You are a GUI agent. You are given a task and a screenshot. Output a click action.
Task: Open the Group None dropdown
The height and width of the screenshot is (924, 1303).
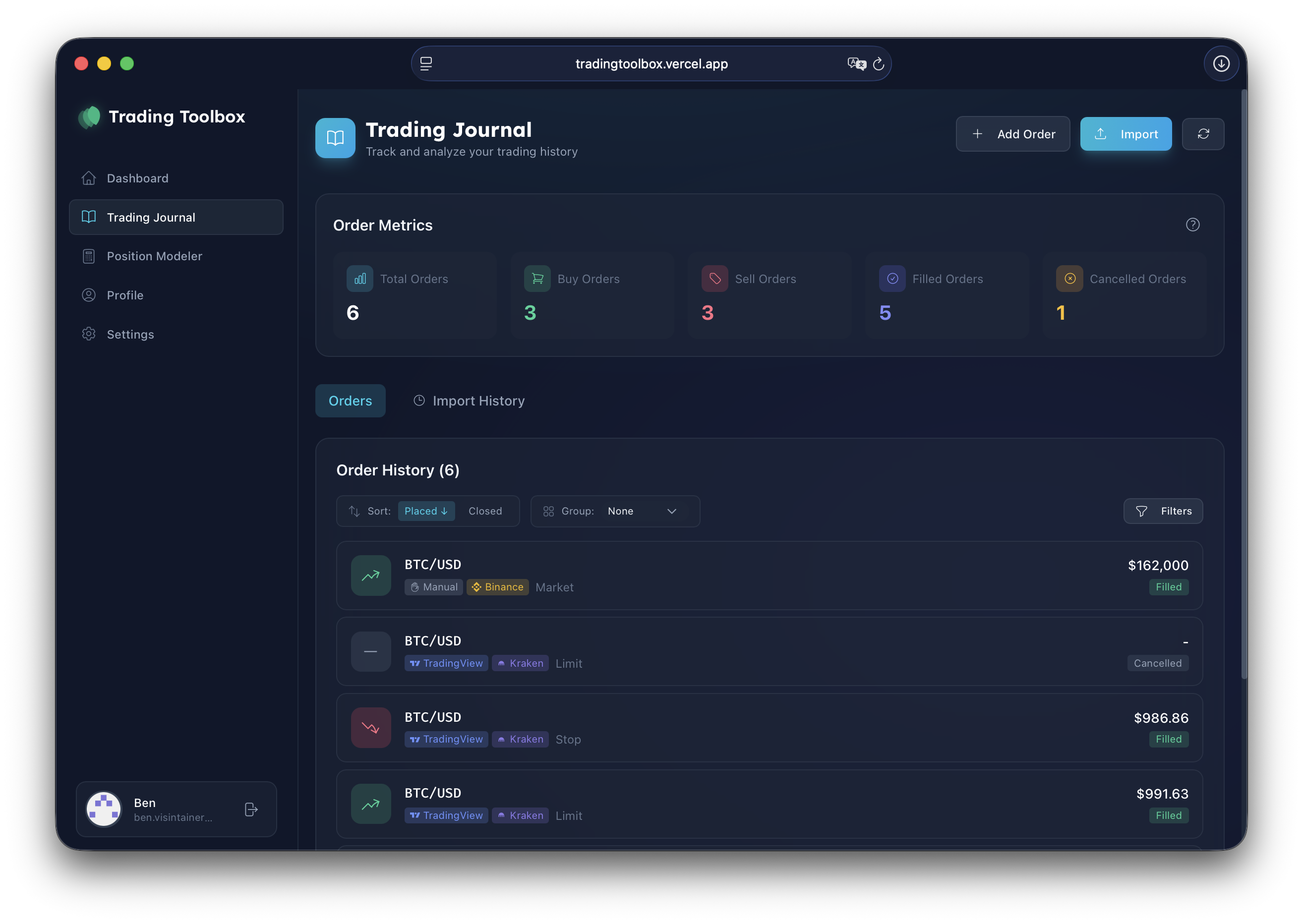coord(642,511)
